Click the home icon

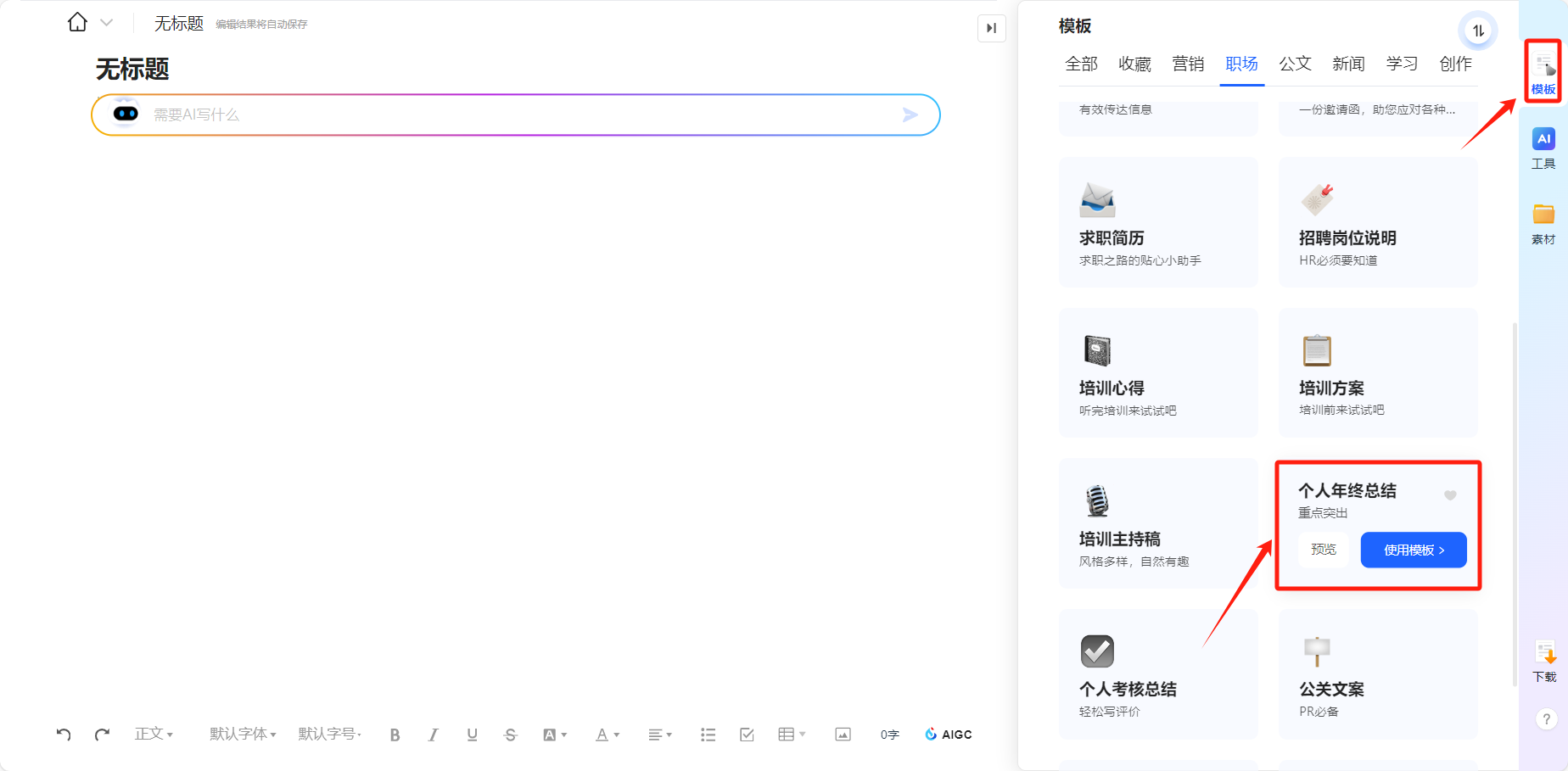[x=77, y=23]
